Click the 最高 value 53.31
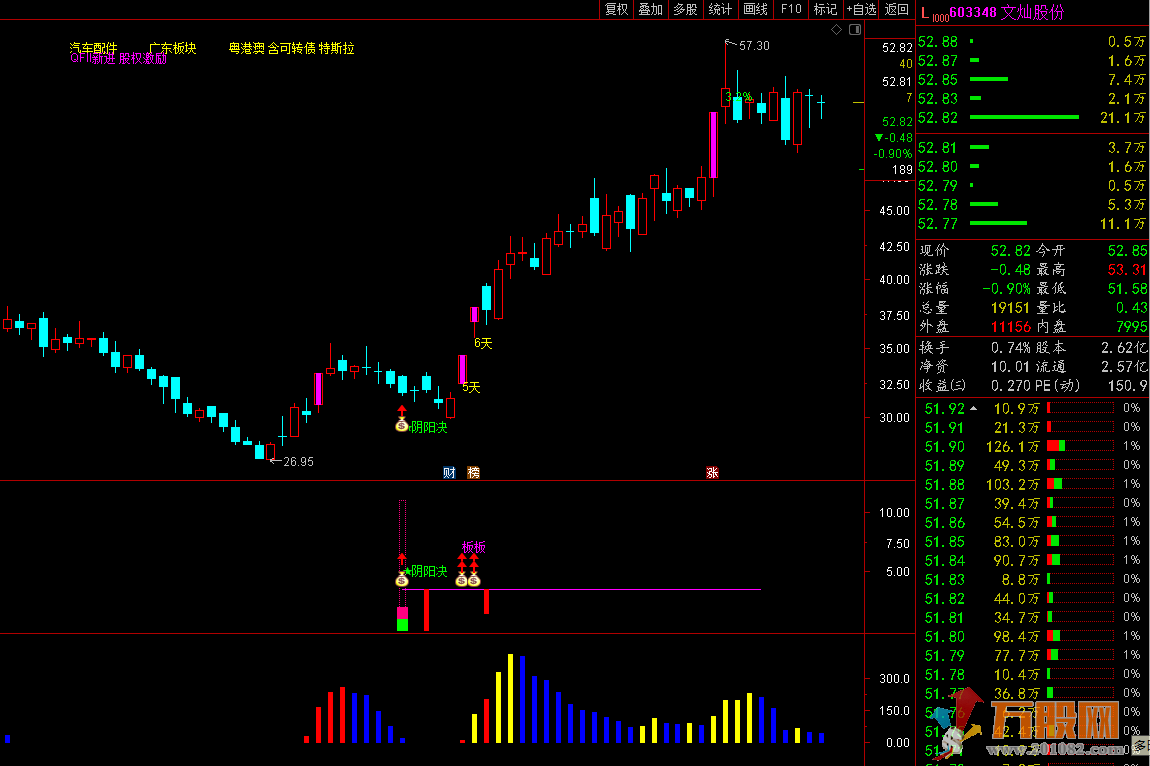This screenshot has height=766, width=1150. [x=1127, y=270]
